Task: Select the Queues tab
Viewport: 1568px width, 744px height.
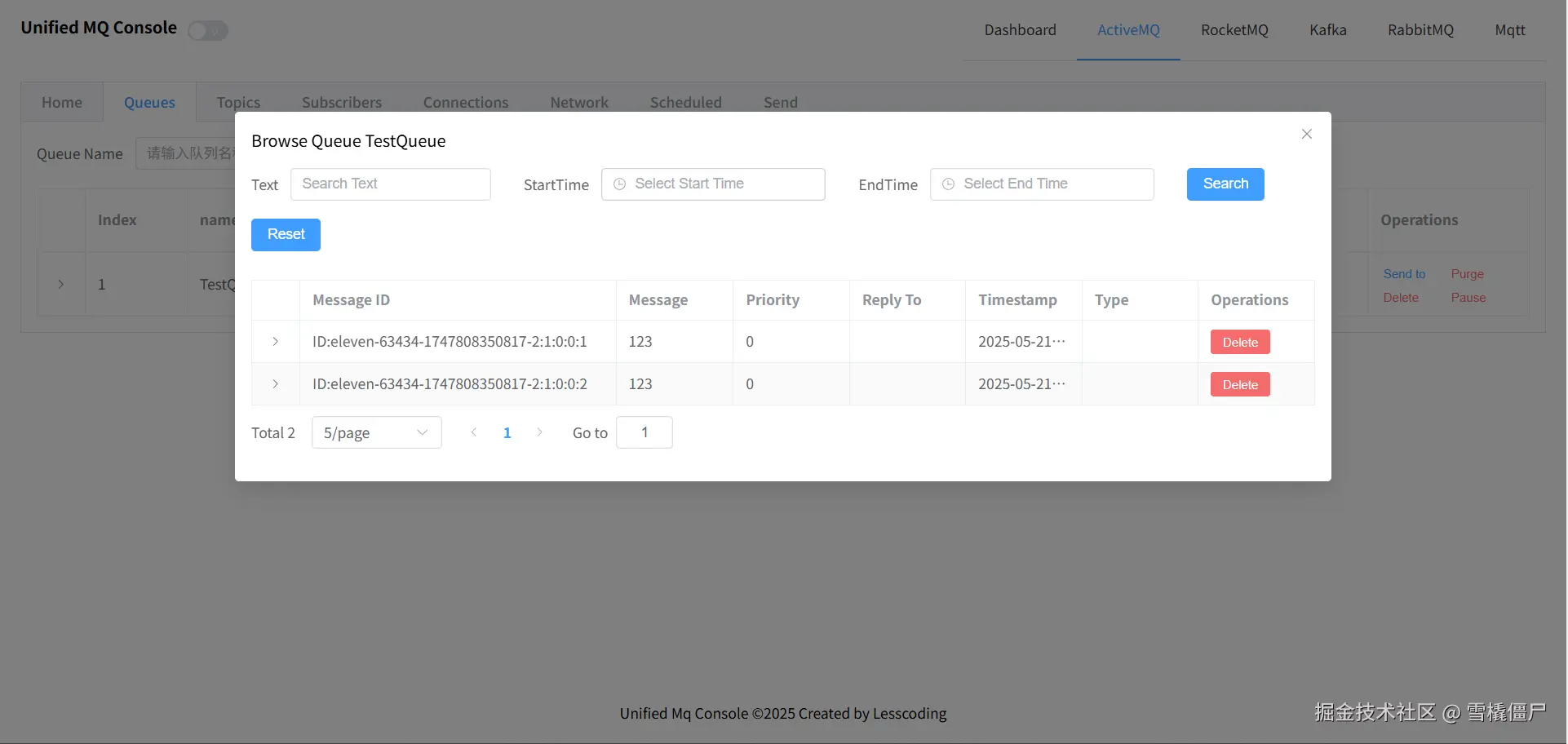Action: pos(149,103)
